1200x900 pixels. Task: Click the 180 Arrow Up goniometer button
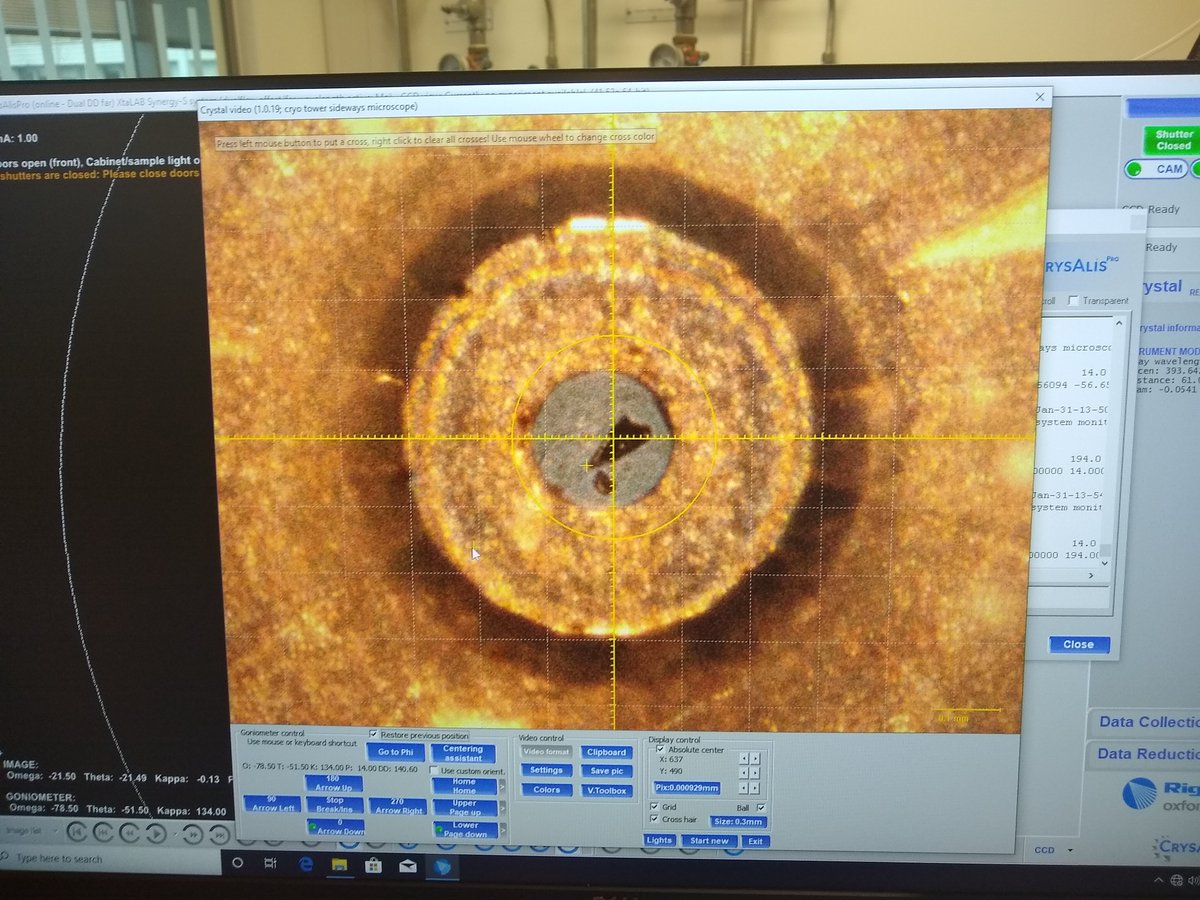(x=334, y=783)
